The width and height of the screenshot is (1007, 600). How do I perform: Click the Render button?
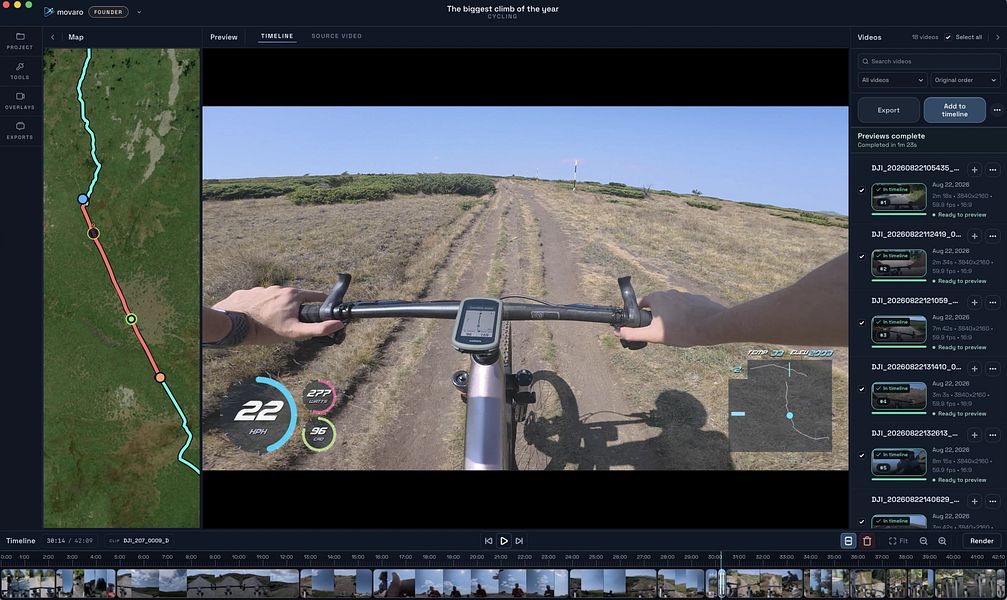click(x=981, y=541)
